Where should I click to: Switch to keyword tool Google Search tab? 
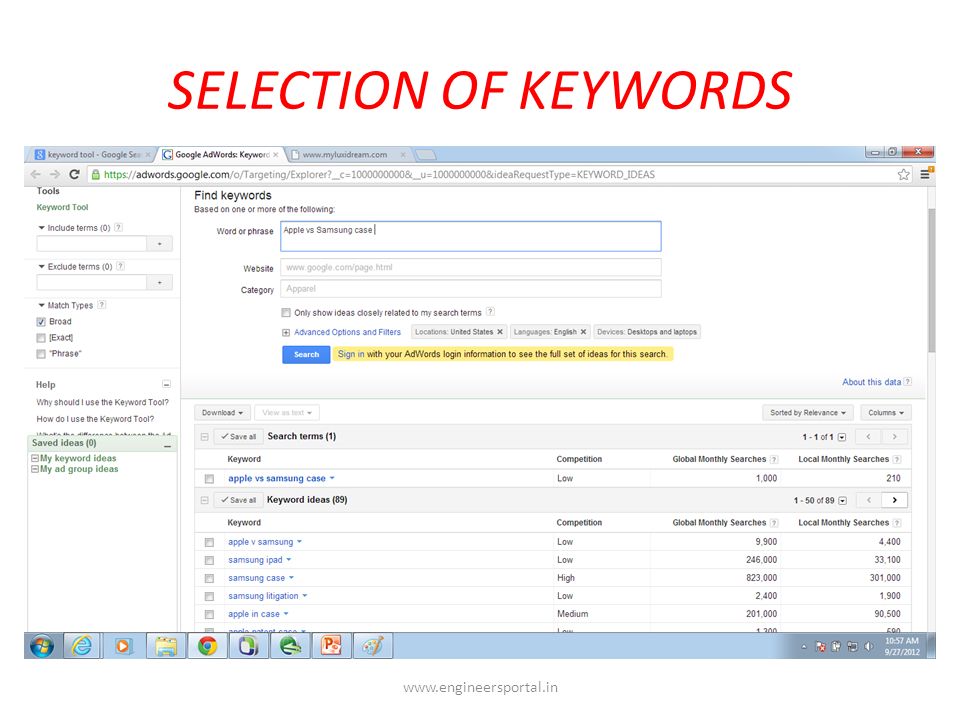[92, 155]
